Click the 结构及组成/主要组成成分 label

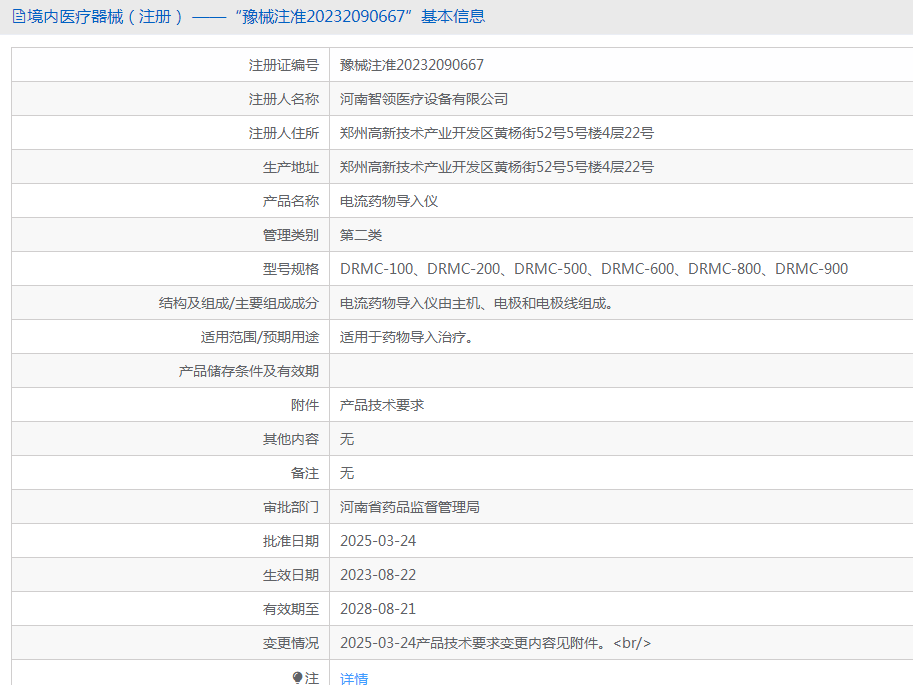(x=239, y=303)
